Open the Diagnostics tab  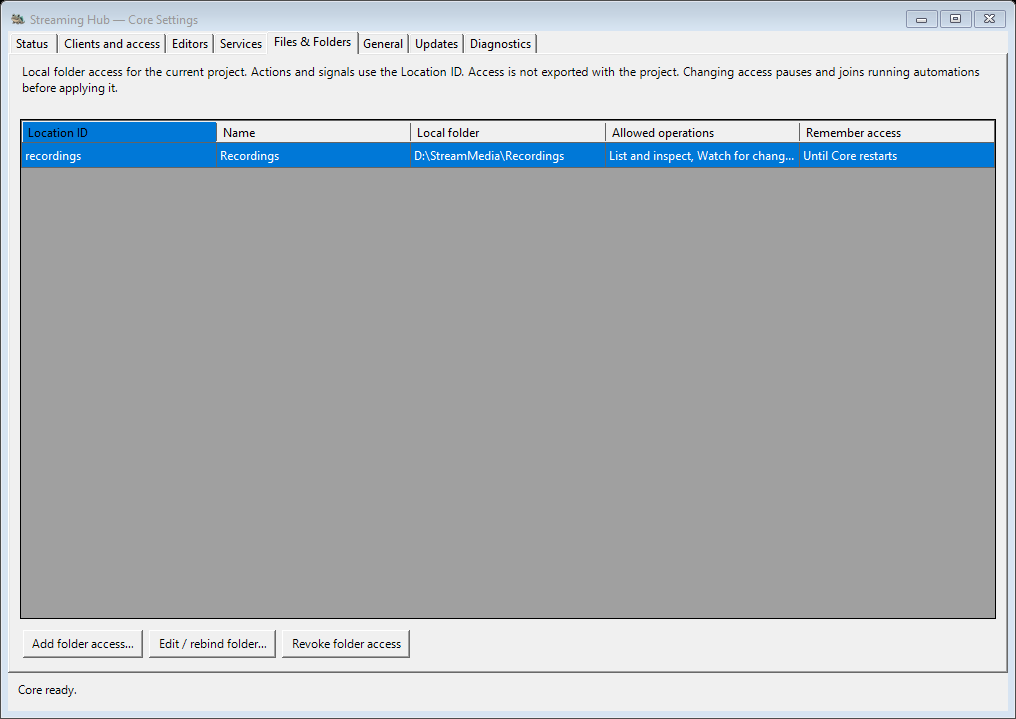pyautogui.click(x=500, y=44)
